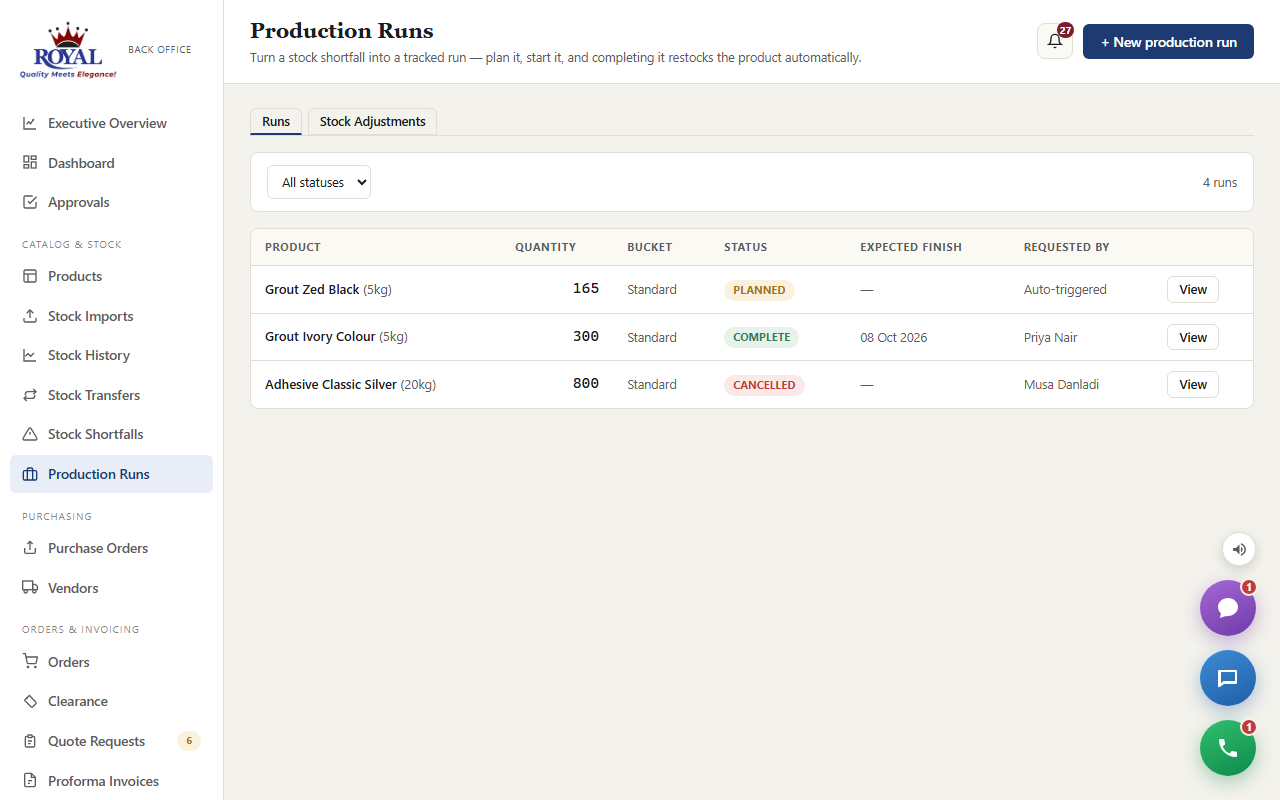Click the CANCELLED status badge
This screenshot has width=1280, height=800.
point(764,385)
